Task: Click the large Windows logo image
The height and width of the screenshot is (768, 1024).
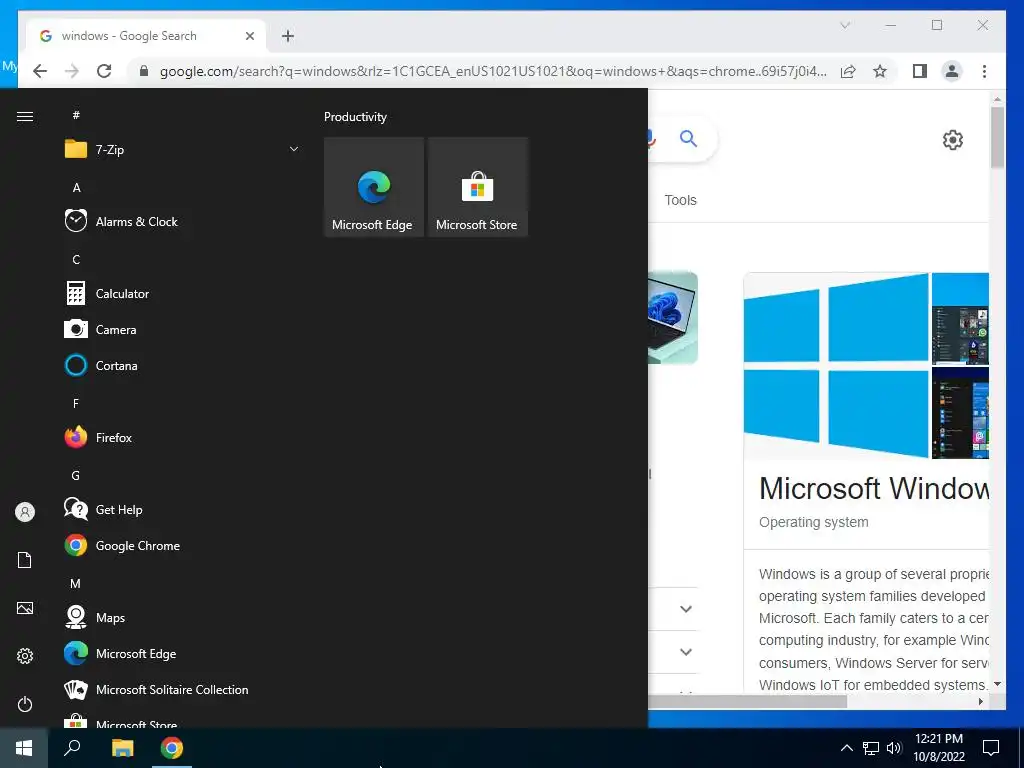Action: [836, 366]
